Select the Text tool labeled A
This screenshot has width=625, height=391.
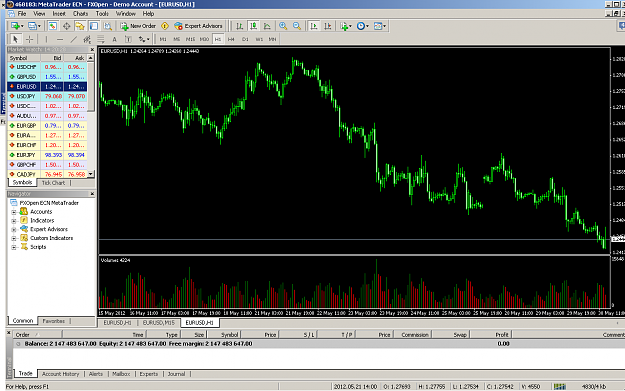(114, 39)
